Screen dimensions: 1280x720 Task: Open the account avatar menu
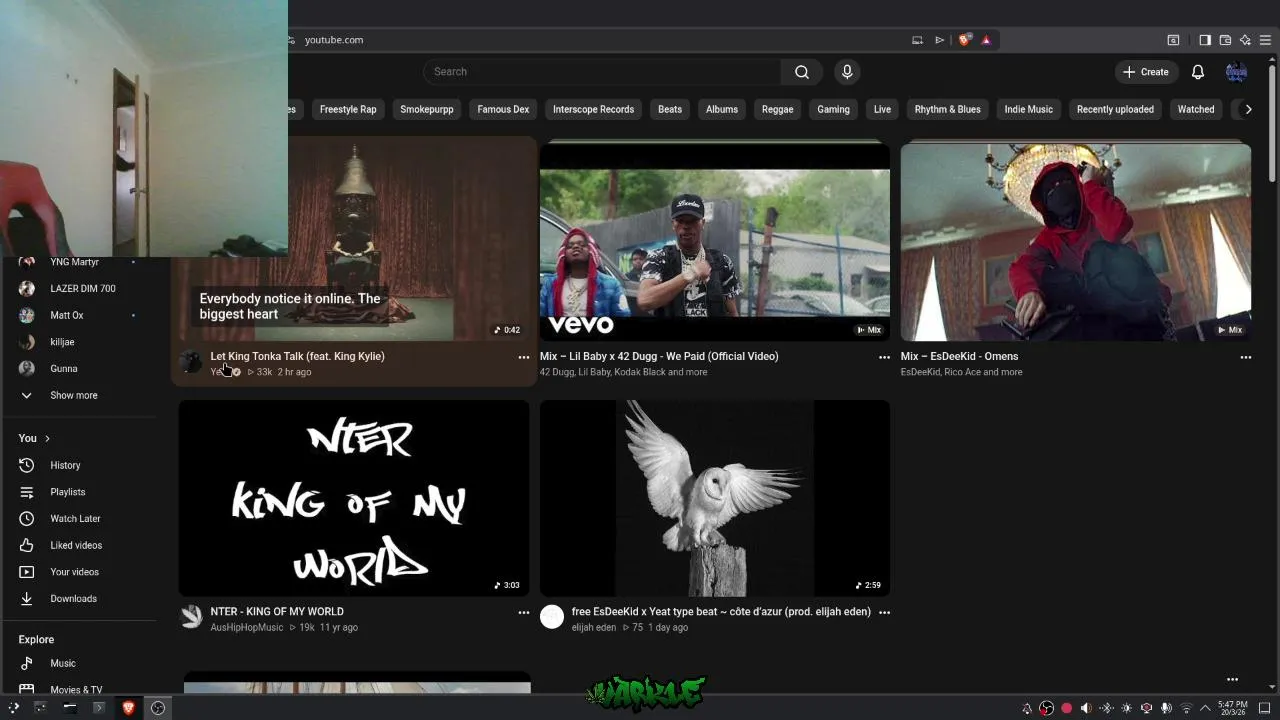click(x=1236, y=72)
